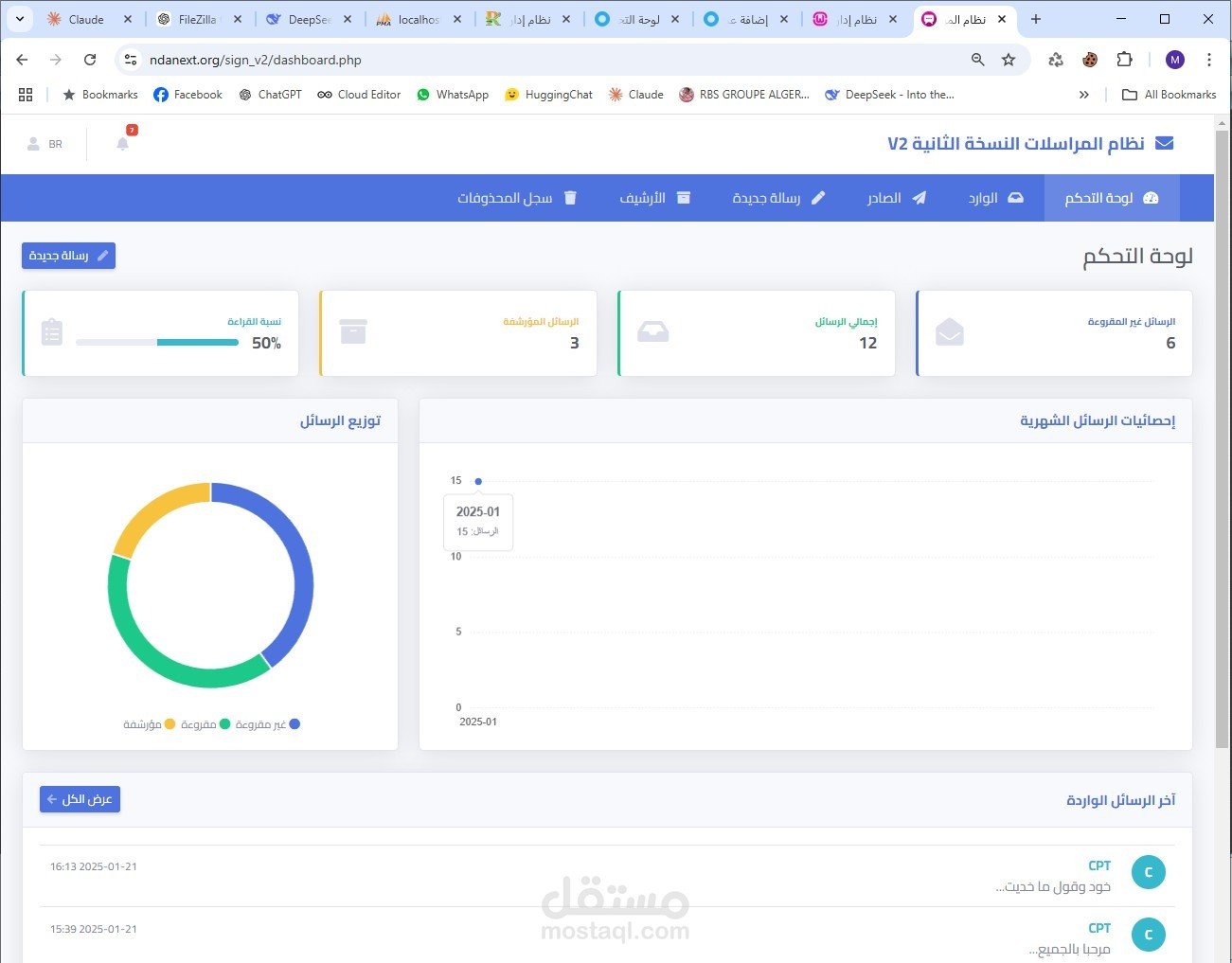
Task: Open Chrome's three-dot menu
Action: tap(1209, 59)
